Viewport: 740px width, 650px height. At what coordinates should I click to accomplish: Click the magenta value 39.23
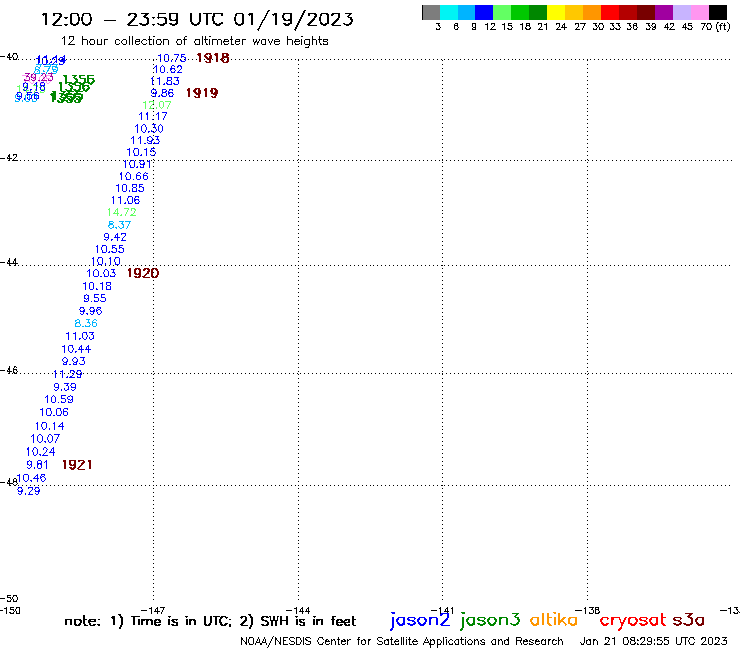(38, 77)
